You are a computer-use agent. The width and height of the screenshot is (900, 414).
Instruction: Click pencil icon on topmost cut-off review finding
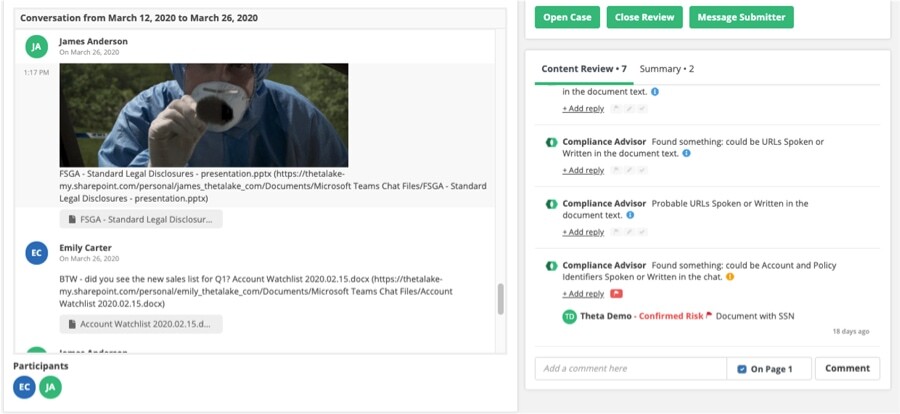pos(630,109)
